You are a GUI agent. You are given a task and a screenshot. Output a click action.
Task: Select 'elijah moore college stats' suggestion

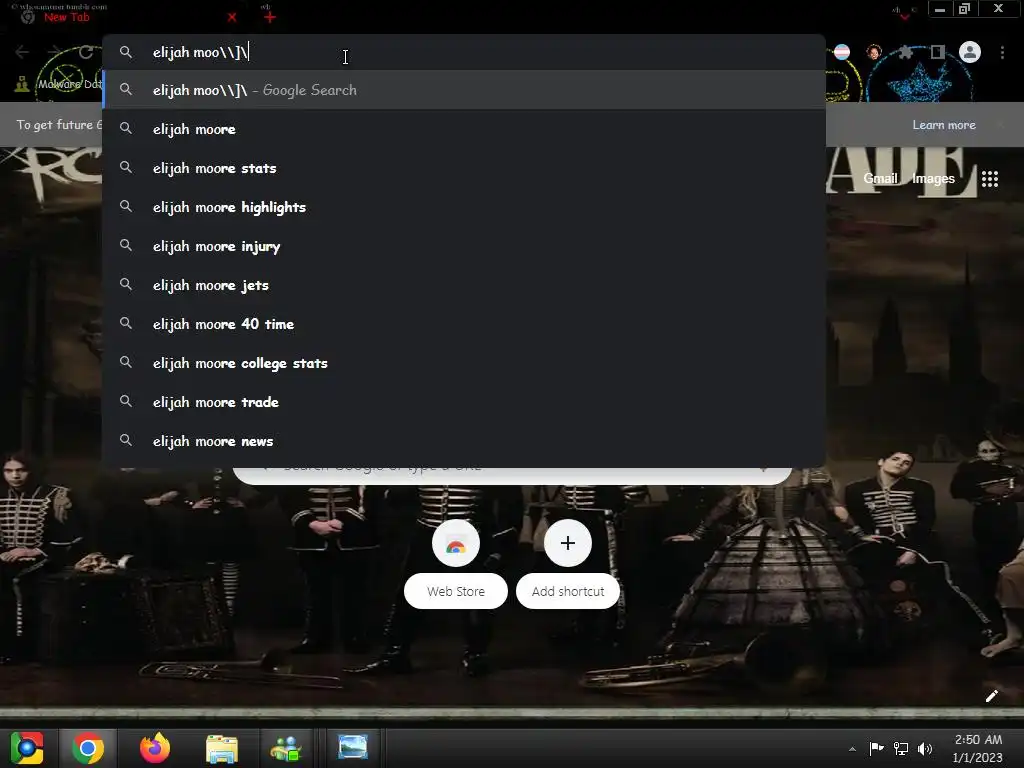(464, 363)
